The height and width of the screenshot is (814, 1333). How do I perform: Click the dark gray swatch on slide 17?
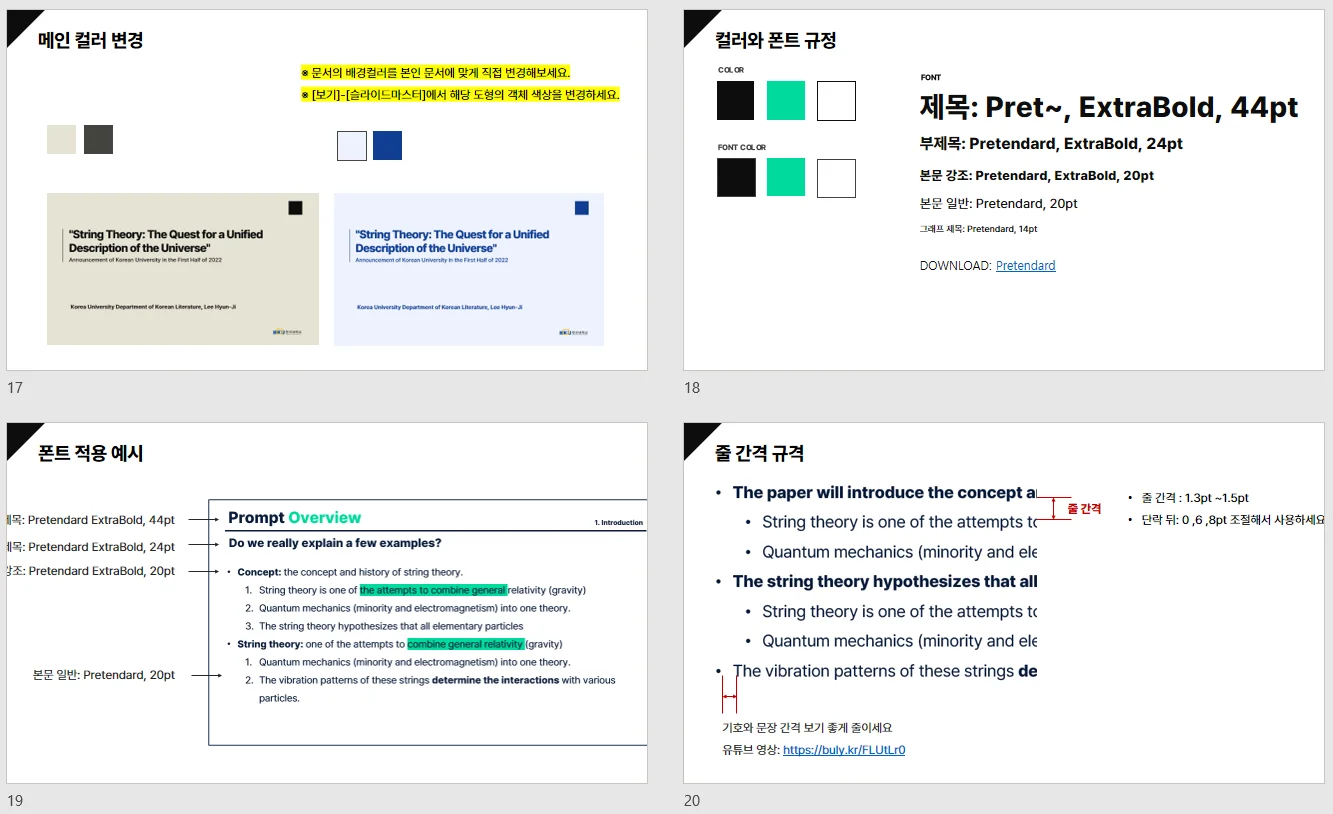[98, 139]
